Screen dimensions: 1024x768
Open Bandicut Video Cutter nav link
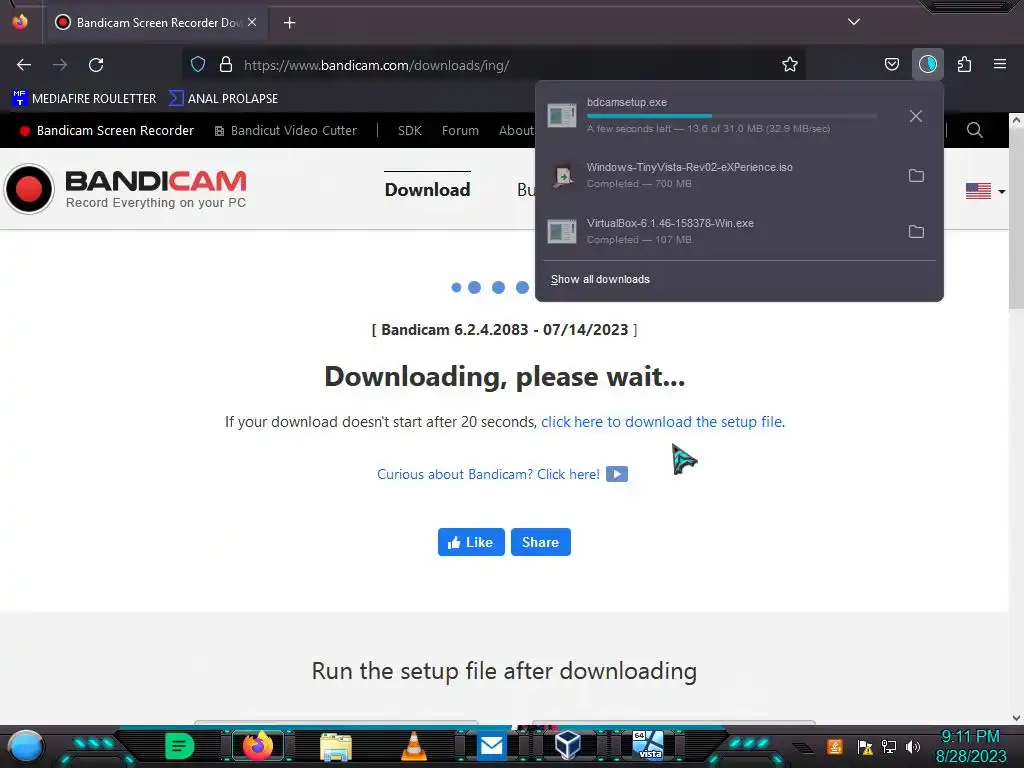tap(285, 131)
